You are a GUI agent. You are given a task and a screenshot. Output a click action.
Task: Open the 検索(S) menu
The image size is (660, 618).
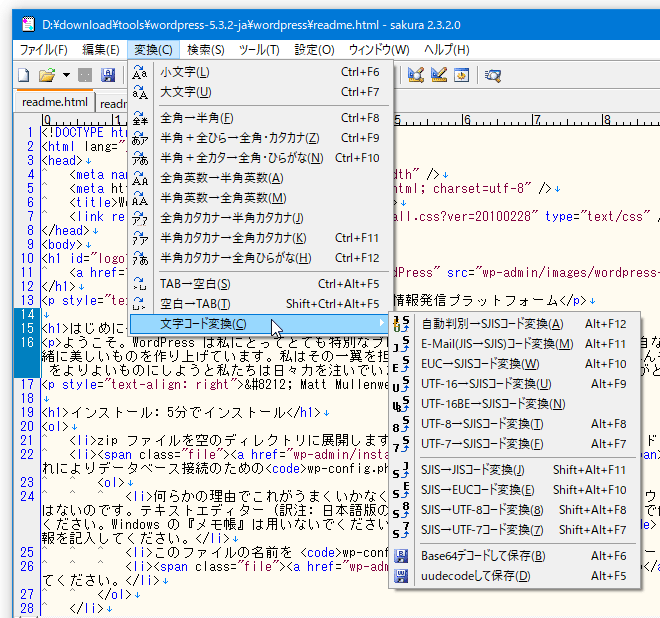click(205, 50)
